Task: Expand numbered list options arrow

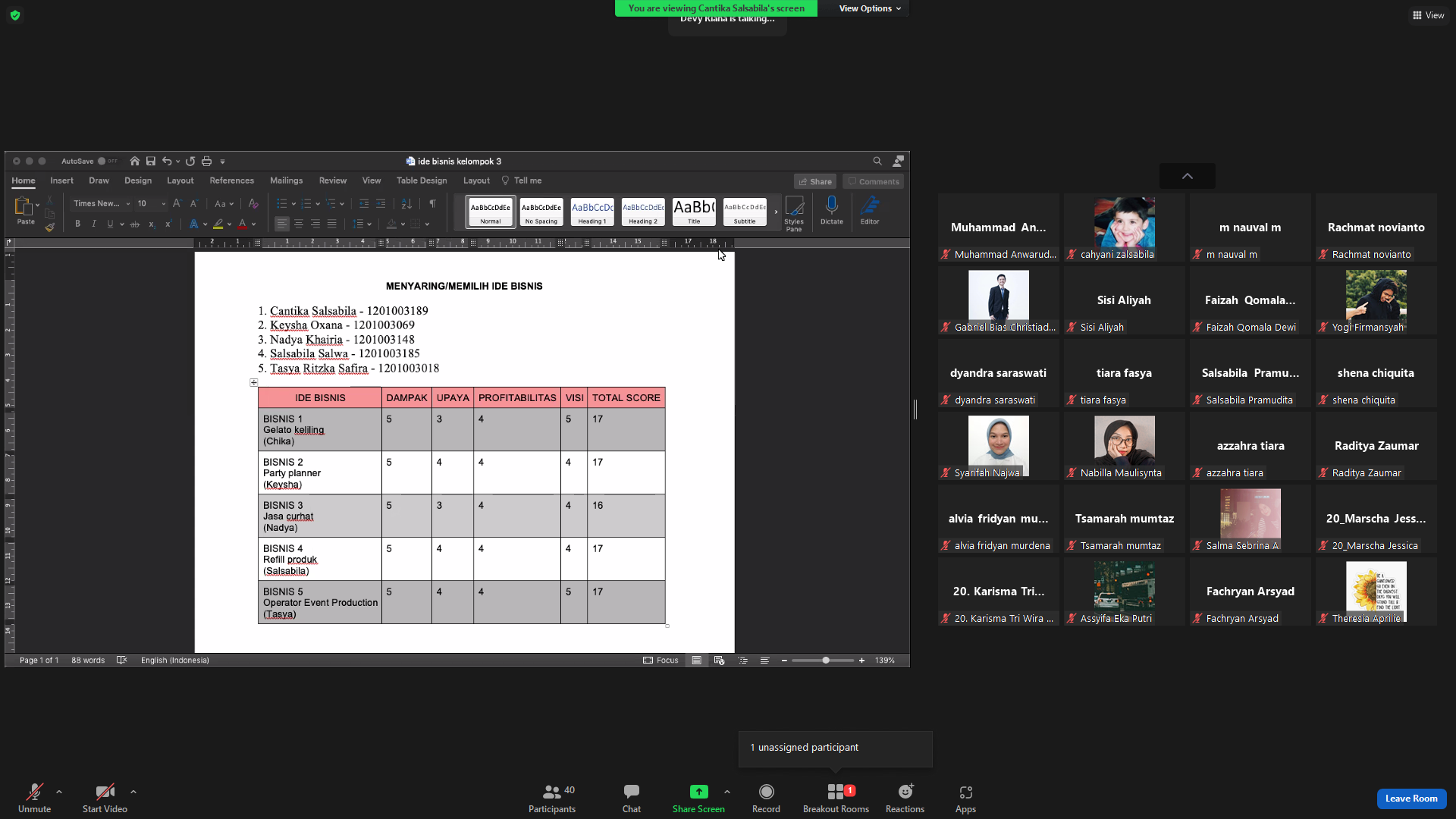Action: pos(318,204)
